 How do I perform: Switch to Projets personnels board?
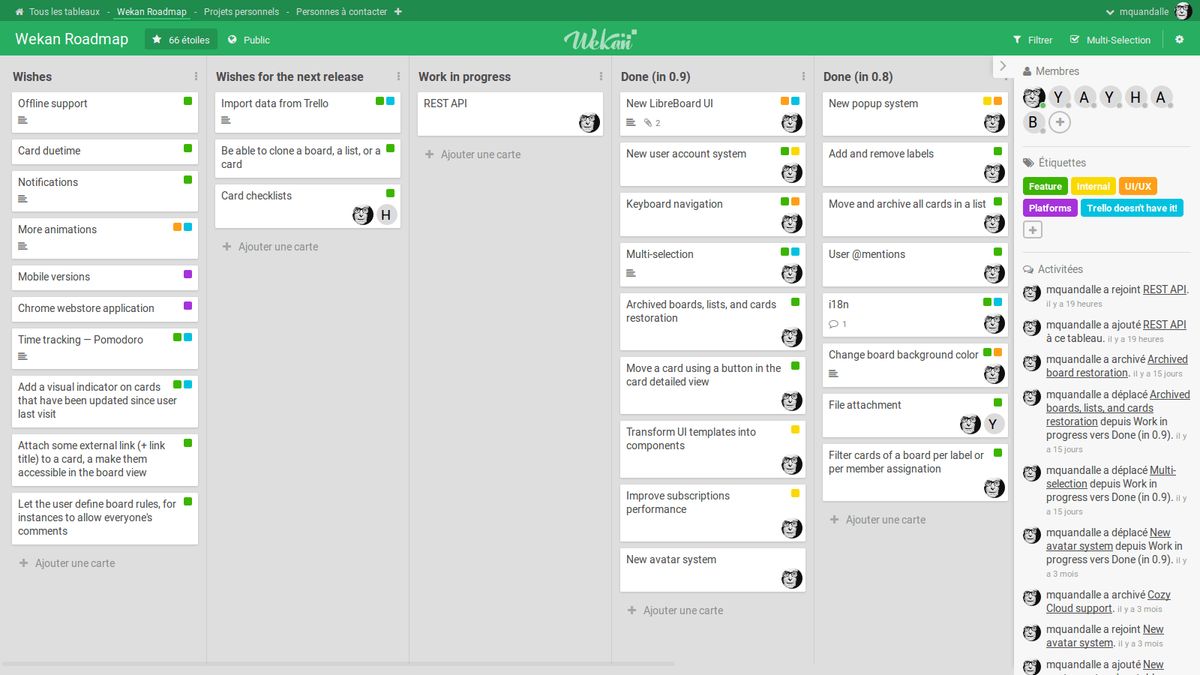click(x=241, y=12)
